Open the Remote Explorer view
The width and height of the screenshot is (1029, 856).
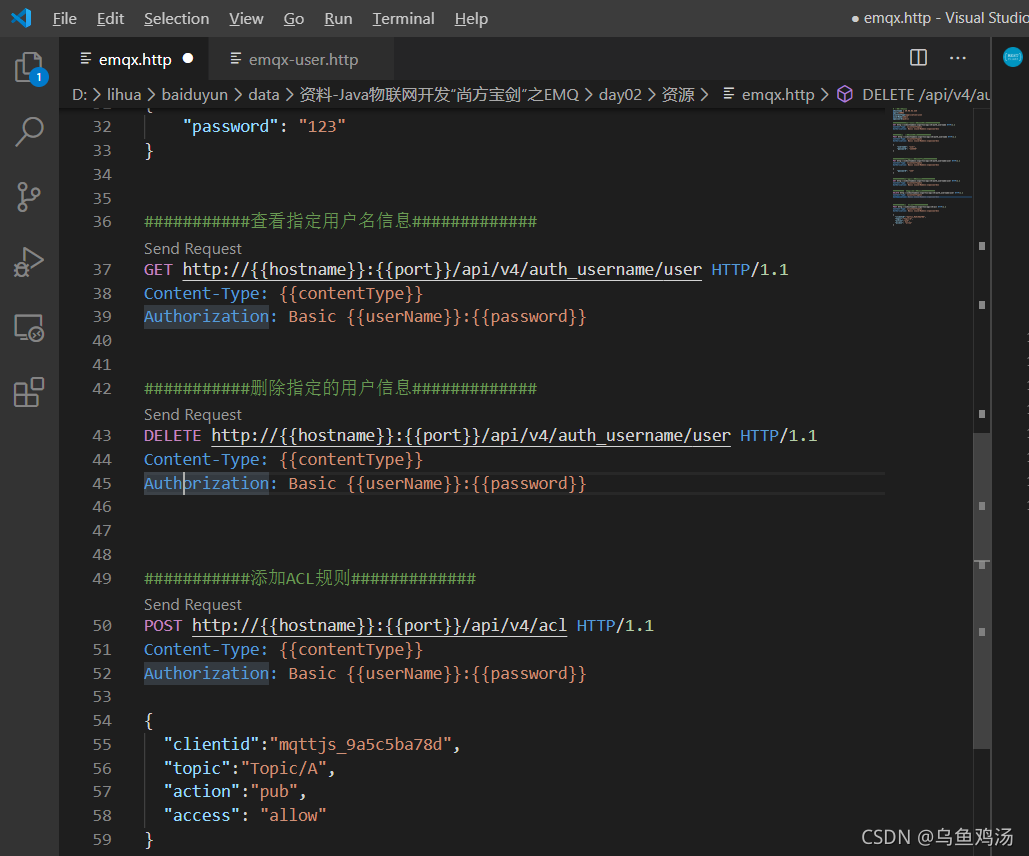click(x=29, y=327)
